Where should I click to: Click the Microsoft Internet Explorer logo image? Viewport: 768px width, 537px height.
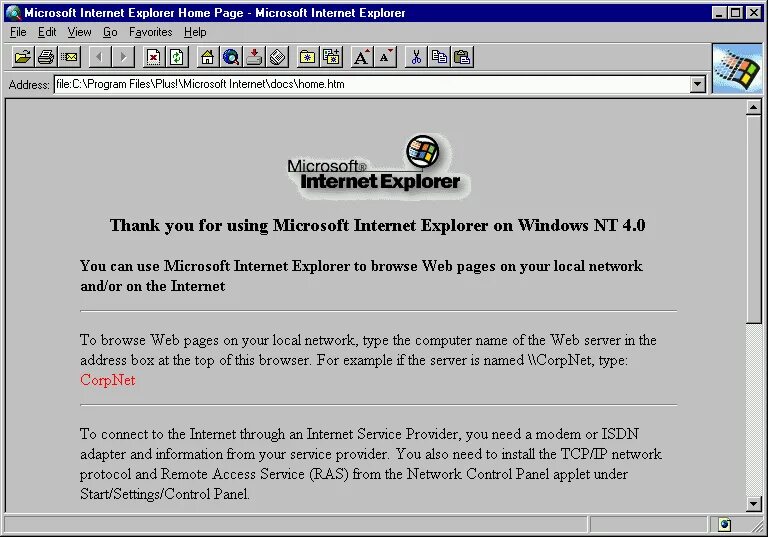378,167
